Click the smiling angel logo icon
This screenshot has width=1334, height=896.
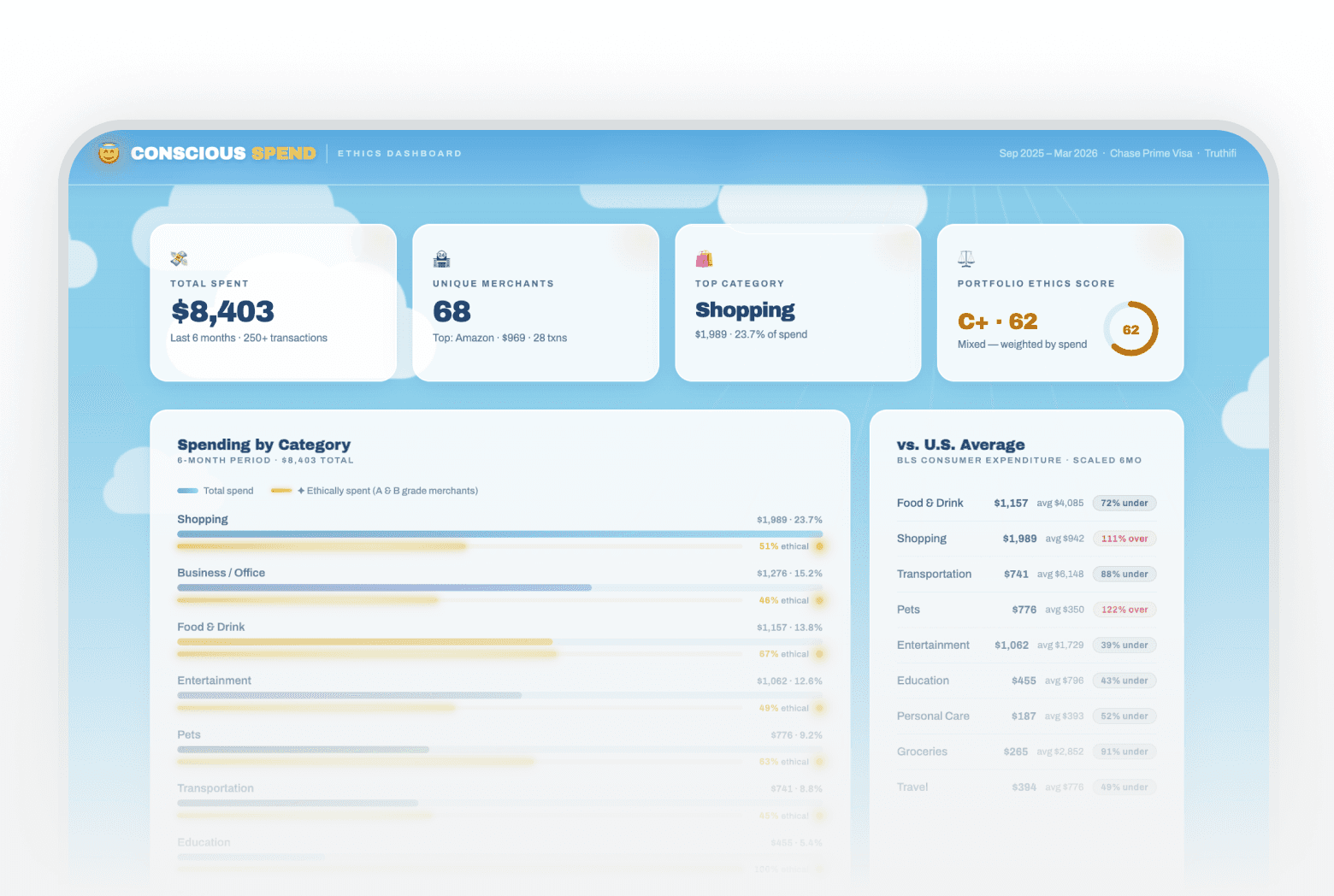109,153
